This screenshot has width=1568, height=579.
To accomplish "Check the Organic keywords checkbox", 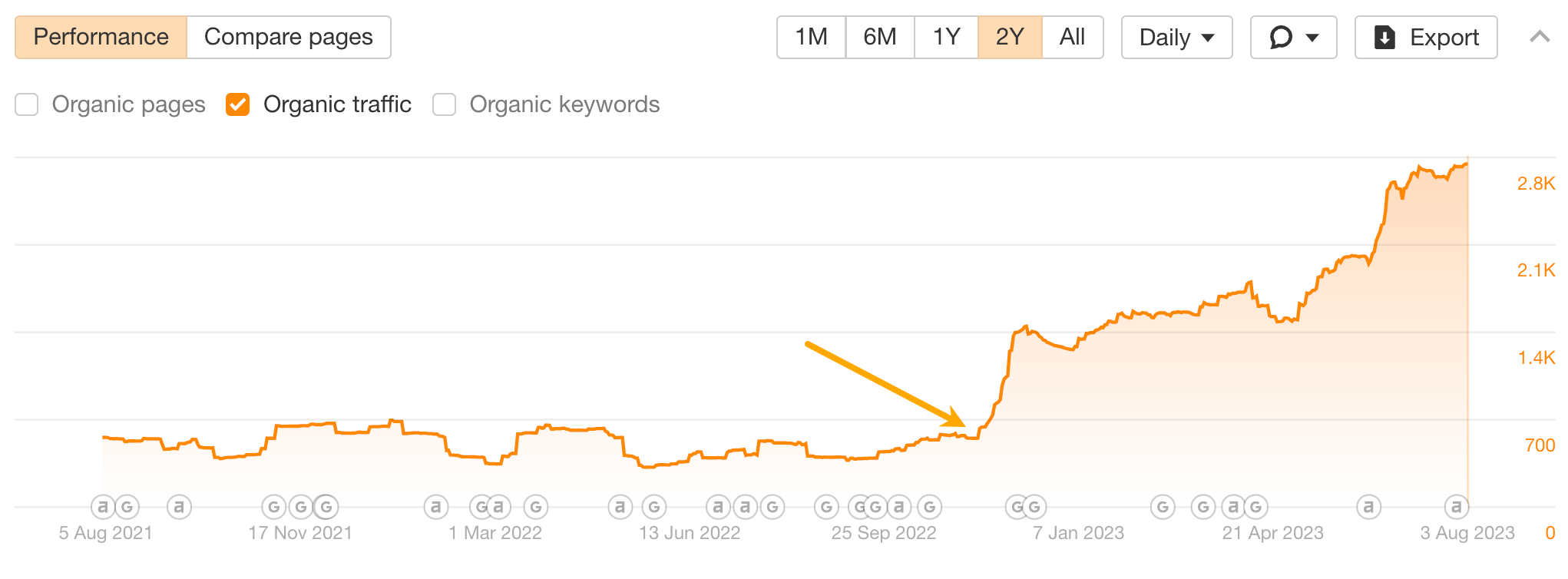I will point(444,104).
